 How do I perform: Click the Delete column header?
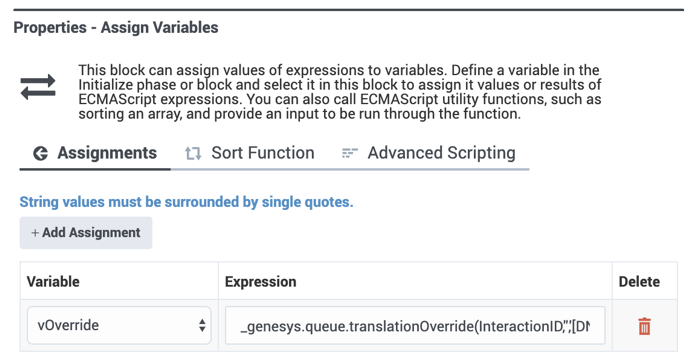[x=639, y=282]
